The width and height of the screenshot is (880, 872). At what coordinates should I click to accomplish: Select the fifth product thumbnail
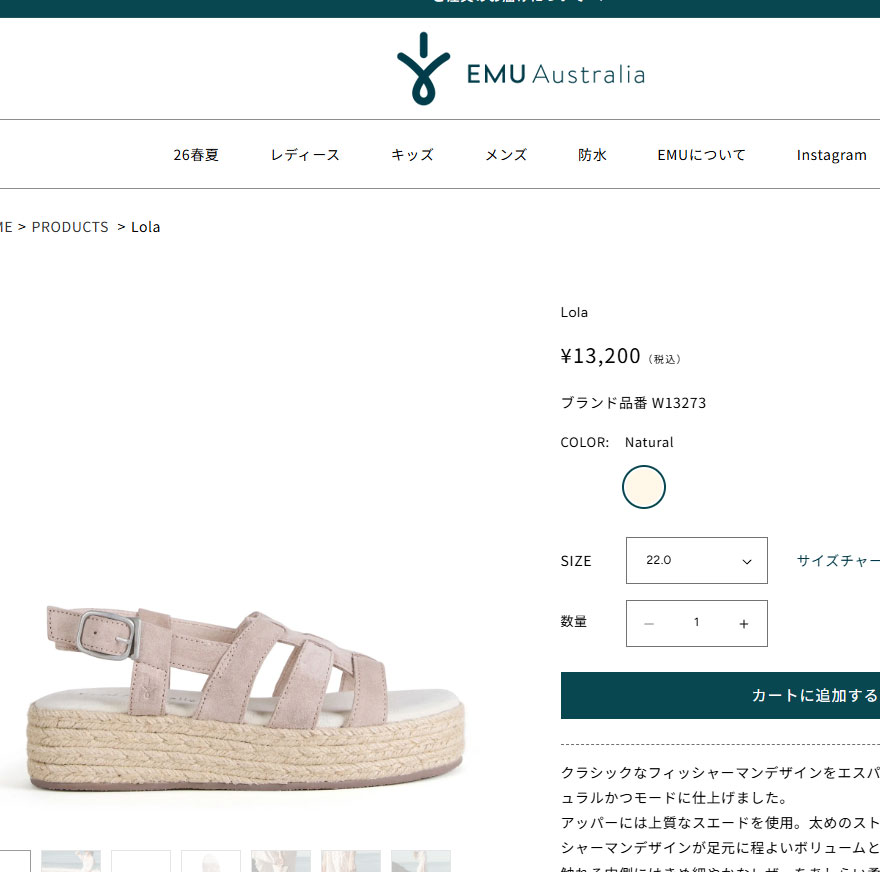[281, 861]
